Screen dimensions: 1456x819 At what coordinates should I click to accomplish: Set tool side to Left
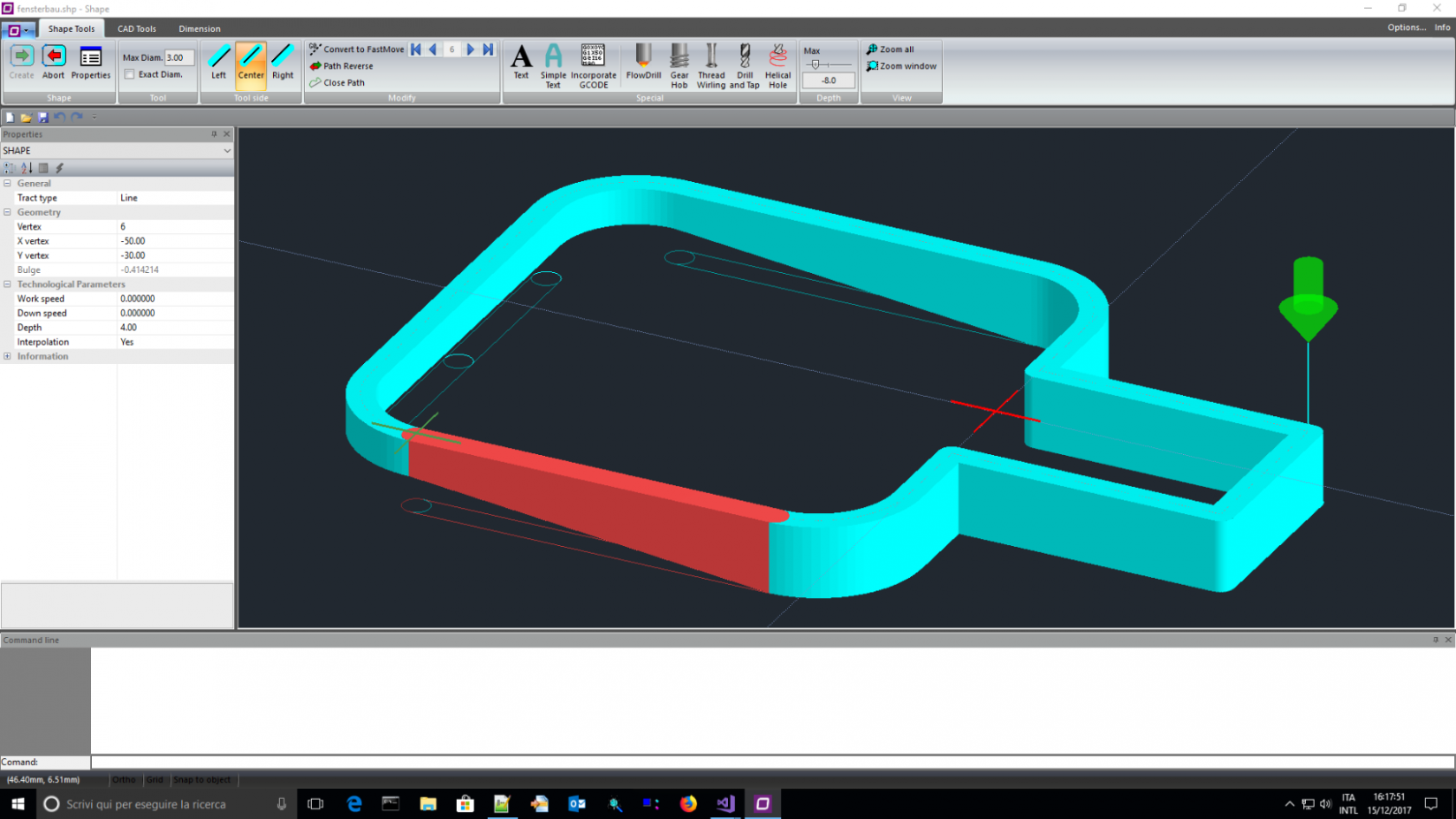pos(219,62)
